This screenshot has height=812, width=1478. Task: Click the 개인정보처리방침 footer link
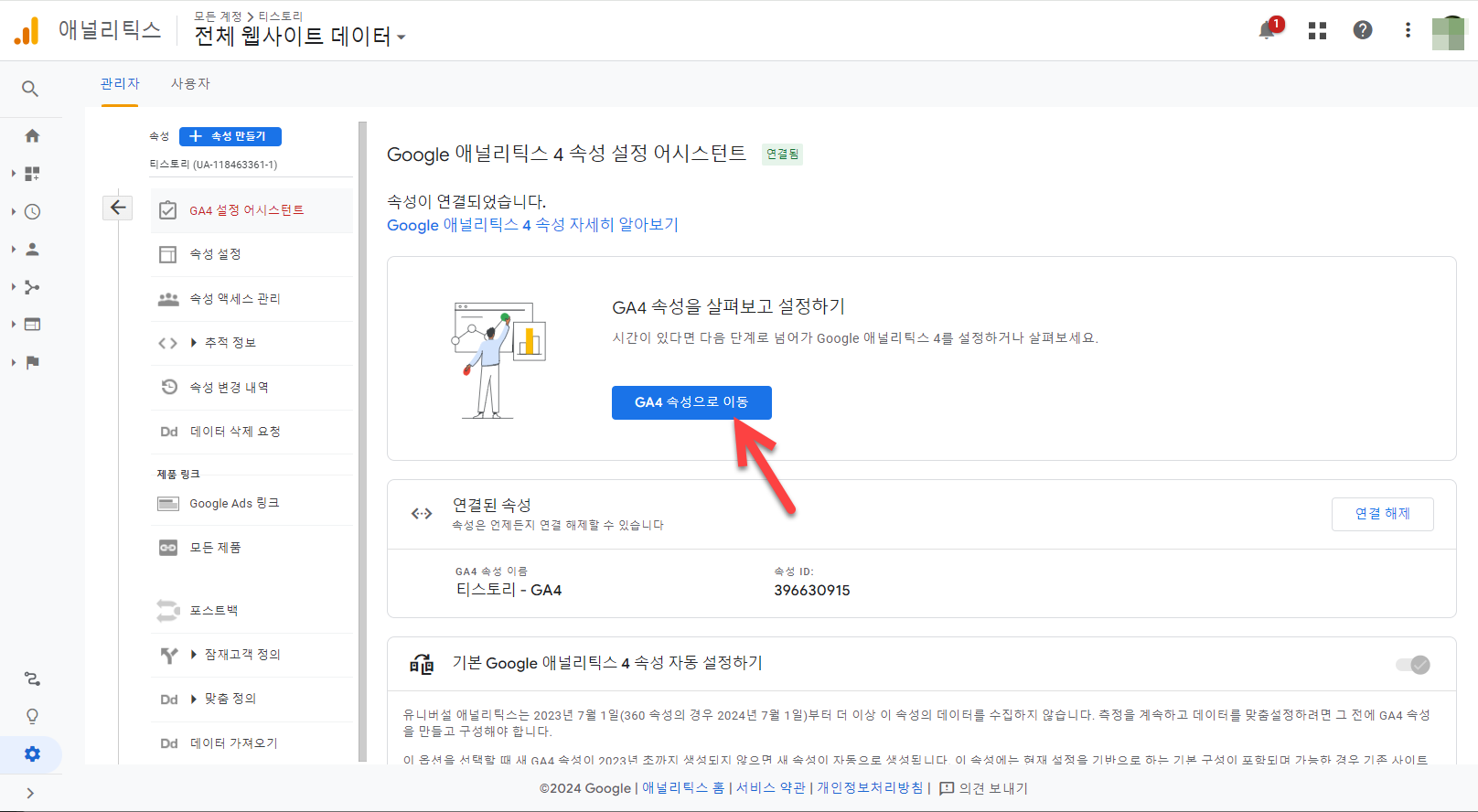(870, 788)
